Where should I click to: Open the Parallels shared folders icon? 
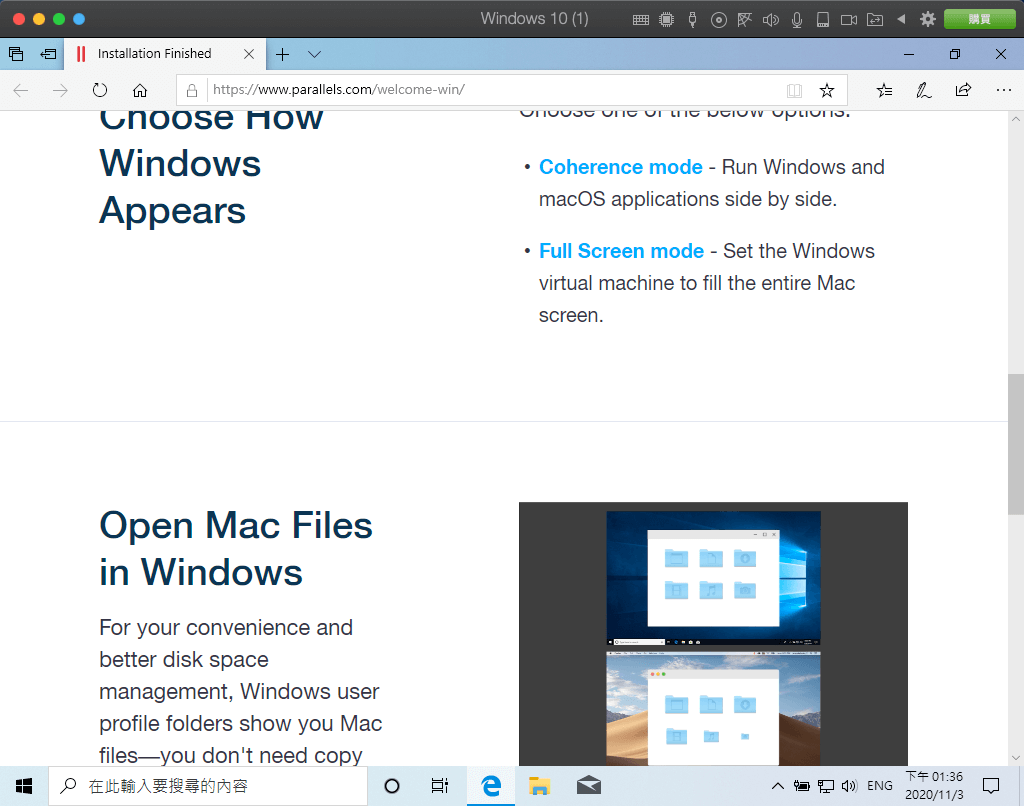click(875, 20)
